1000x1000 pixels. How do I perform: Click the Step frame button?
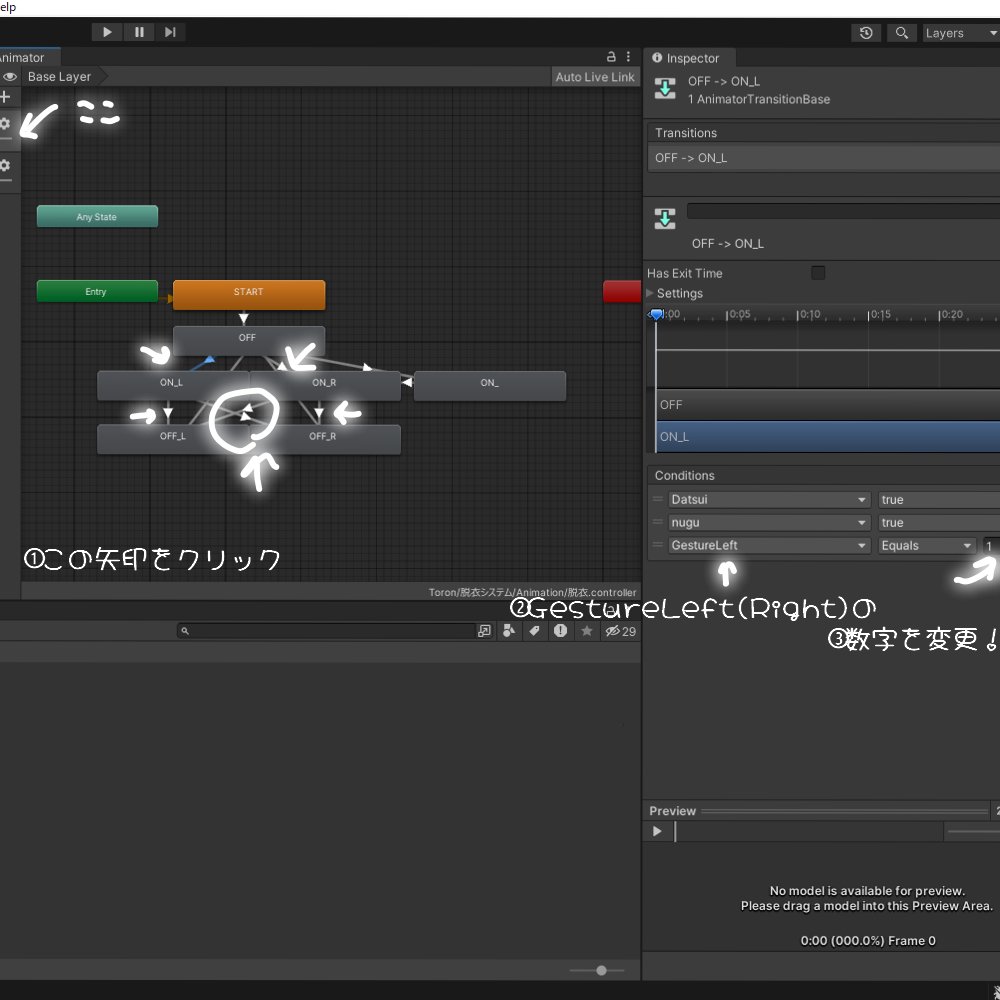[170, 32]
